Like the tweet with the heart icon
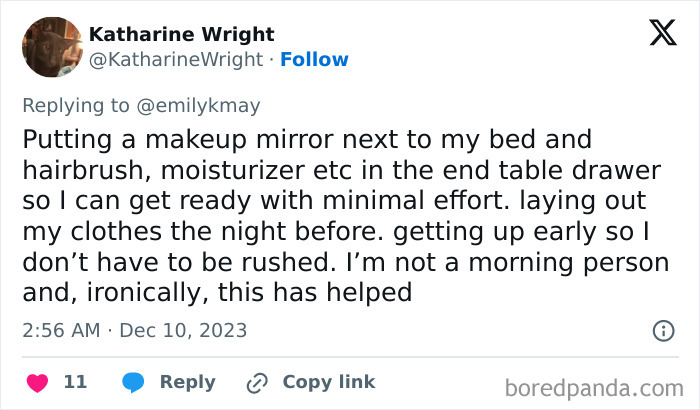Viewport: 700px width, 410px height. (x=38, y=382)
